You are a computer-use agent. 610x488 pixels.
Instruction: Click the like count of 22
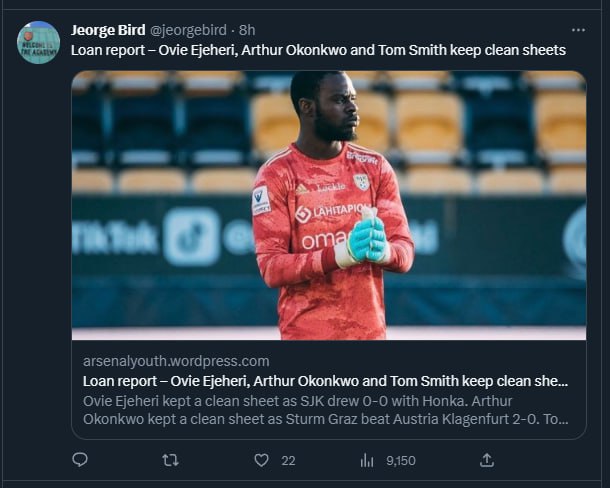click(x=288, y=460)
